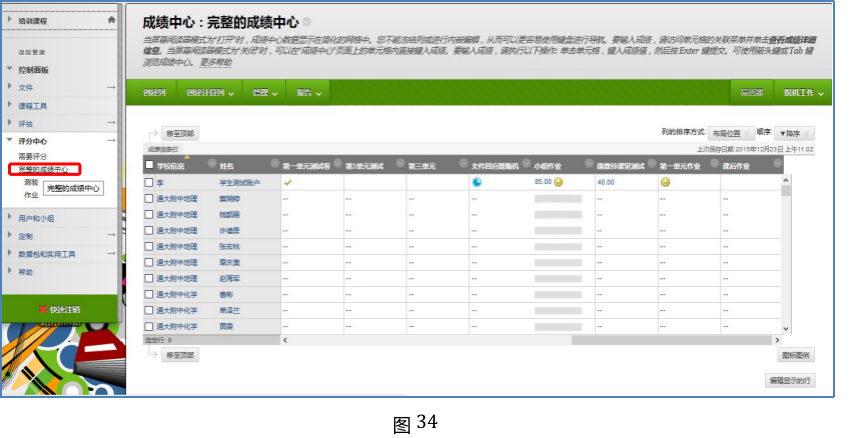This screenshot has height=438, width=850.
Task: Select the checkbox for student 张宏林
Action: point(149,246)
